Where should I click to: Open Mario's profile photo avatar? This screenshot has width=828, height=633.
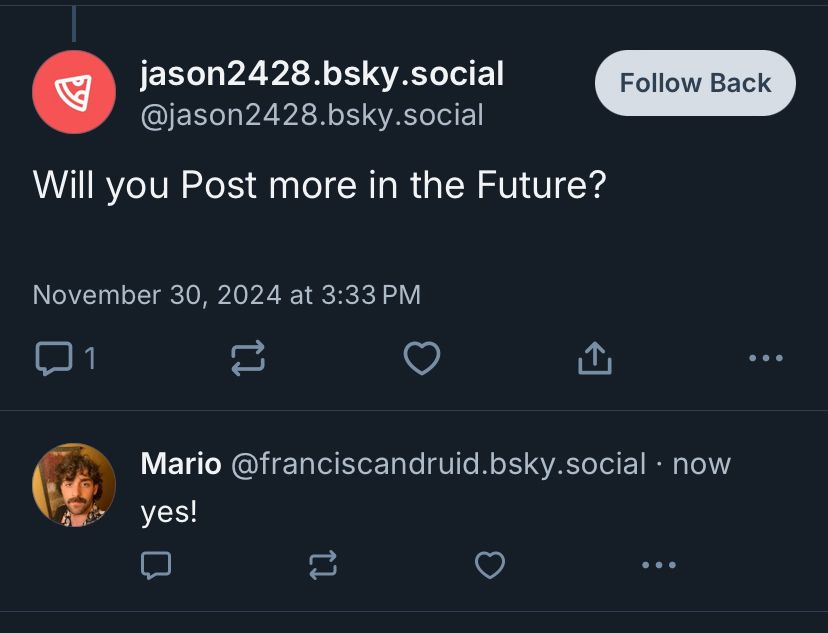tap(74, 485)
